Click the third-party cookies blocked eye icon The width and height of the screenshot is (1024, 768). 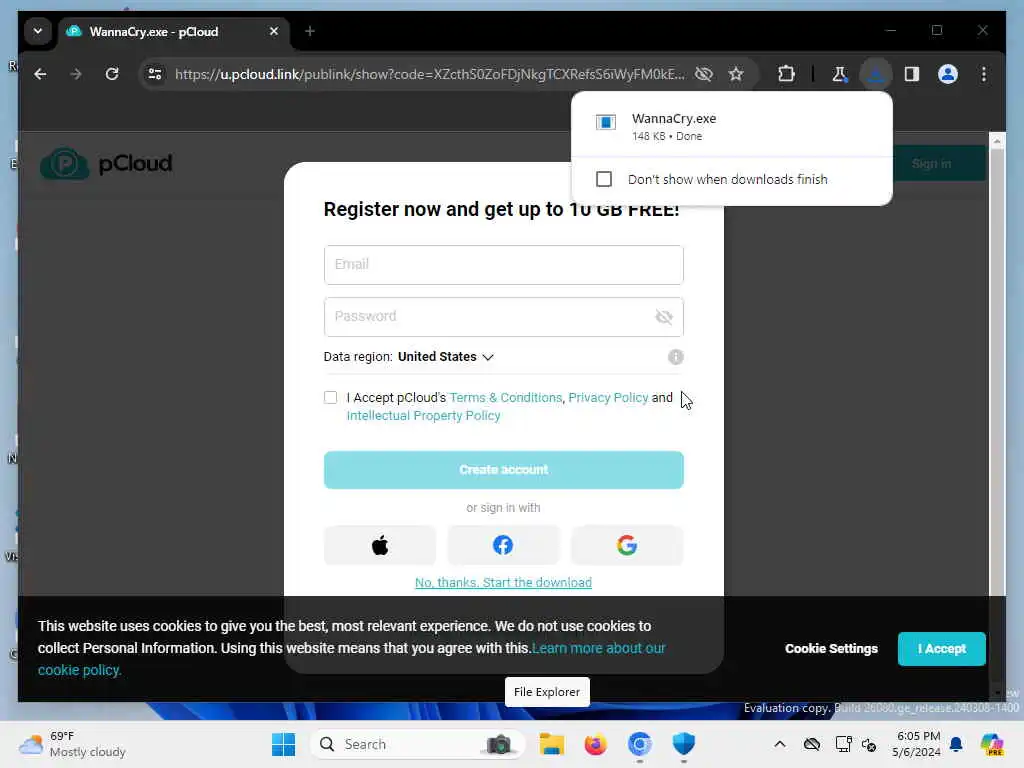point(703,74)
